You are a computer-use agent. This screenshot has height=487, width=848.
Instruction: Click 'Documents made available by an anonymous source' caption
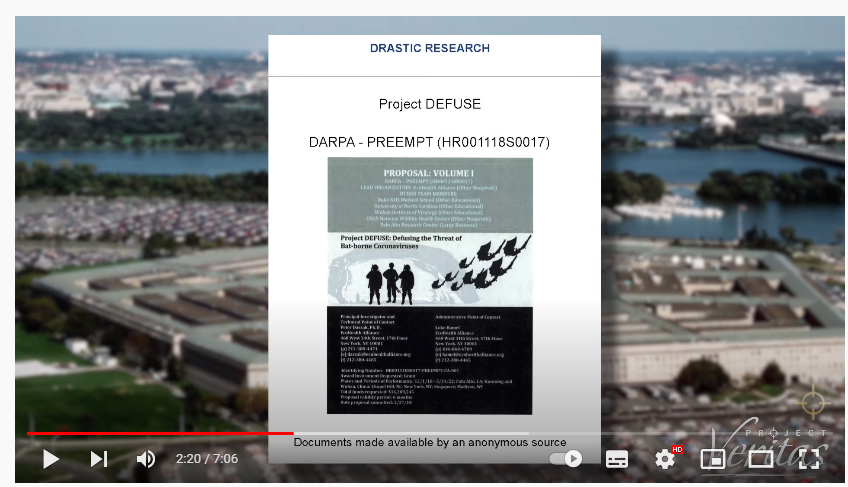(x=430, y=442)
